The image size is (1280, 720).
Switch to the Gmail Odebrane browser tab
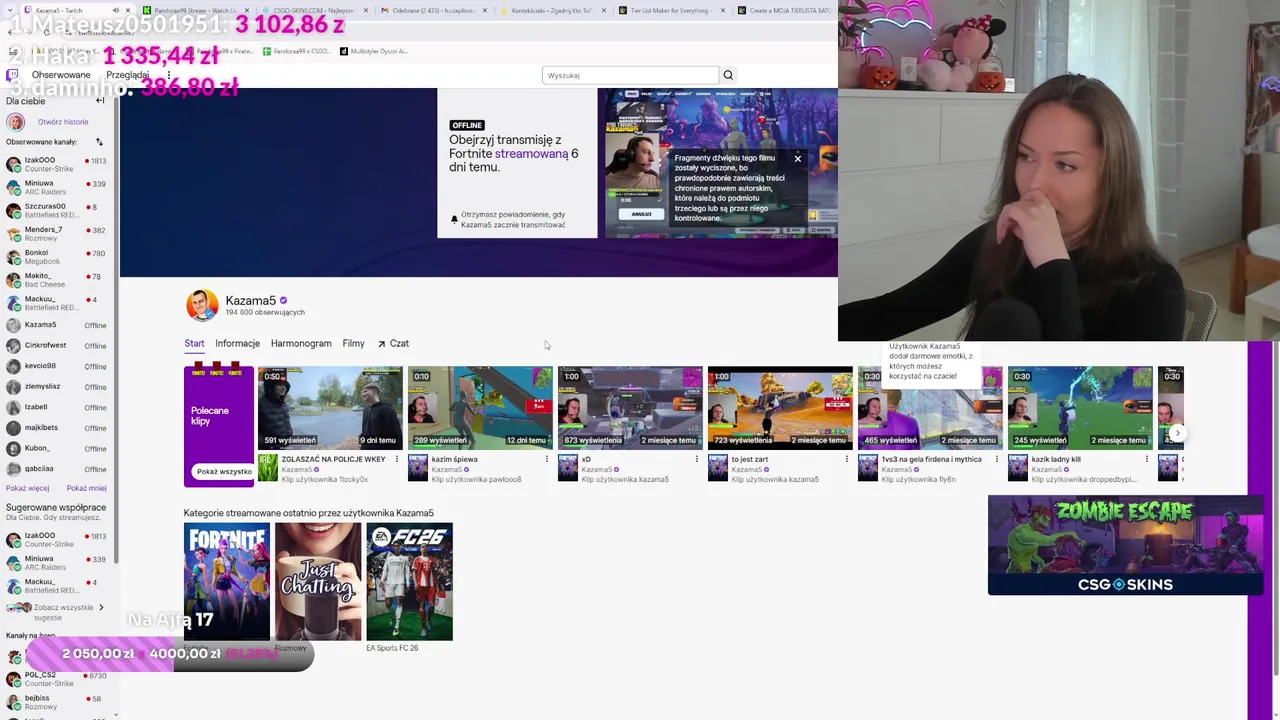pos(433,10)
